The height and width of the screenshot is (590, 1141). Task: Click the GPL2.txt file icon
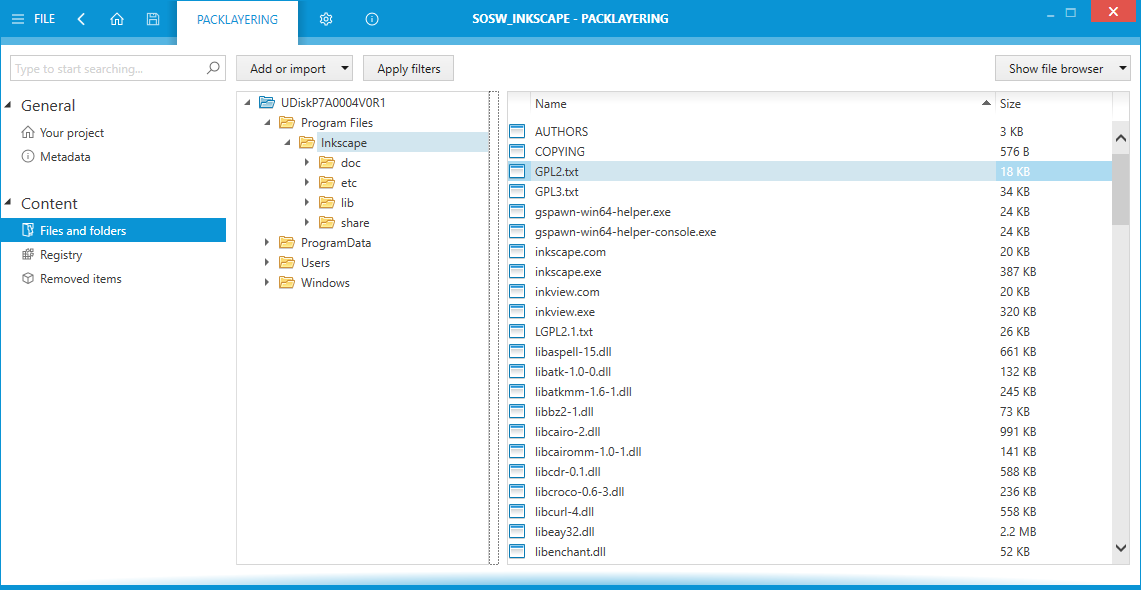[x=517, y=172]
